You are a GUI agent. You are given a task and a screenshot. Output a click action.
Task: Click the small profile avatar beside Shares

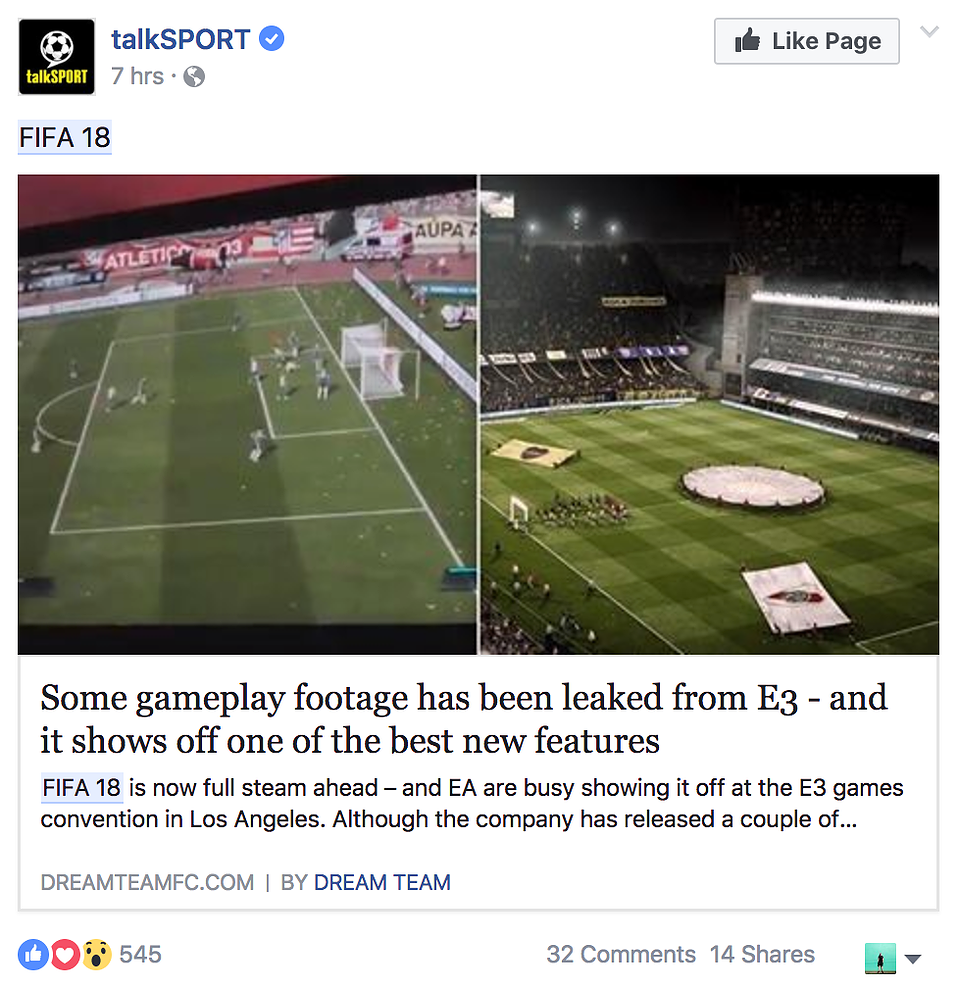[x=880, y=958]
